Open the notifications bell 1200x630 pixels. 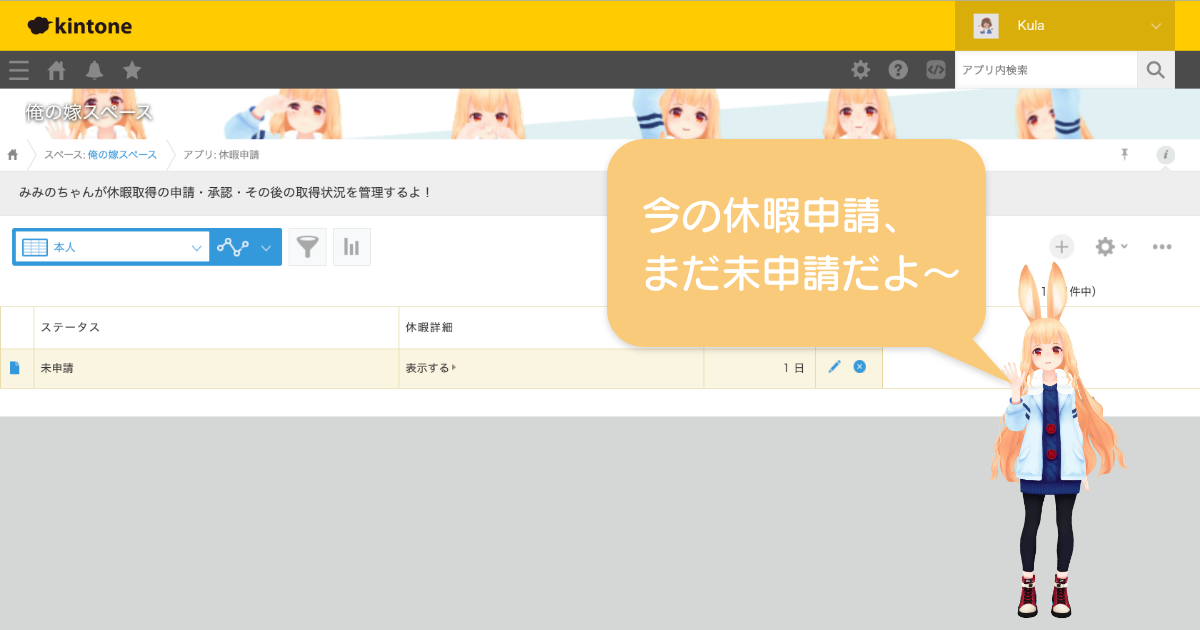pos(94,70)
